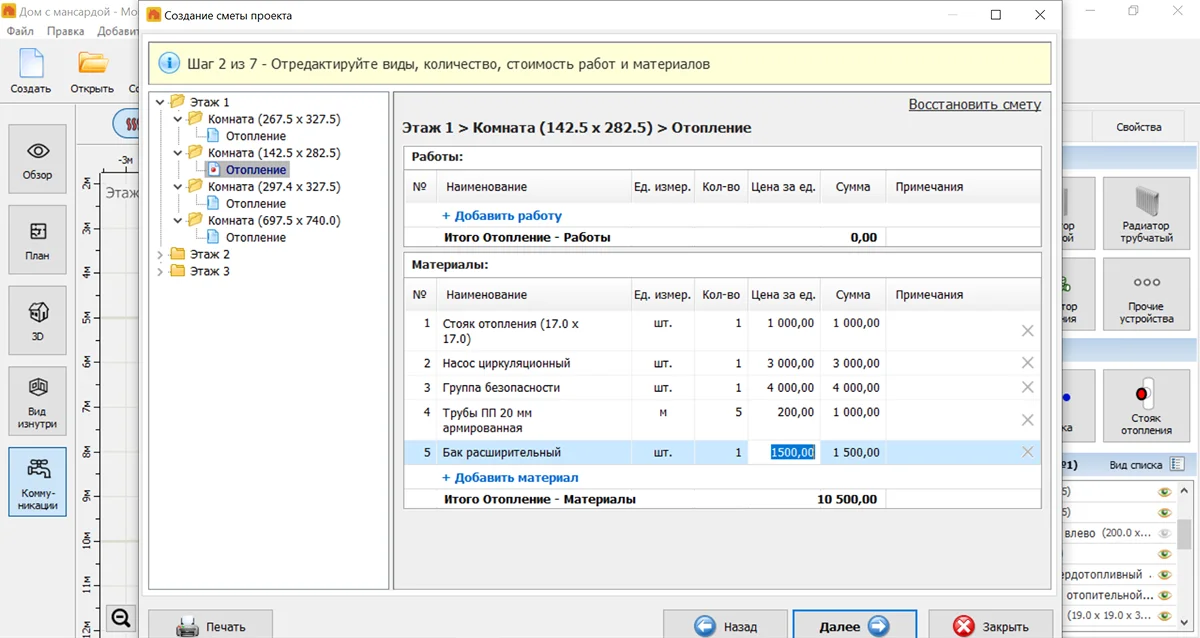Expand the Этаж 2 tree node

[160, 255]
